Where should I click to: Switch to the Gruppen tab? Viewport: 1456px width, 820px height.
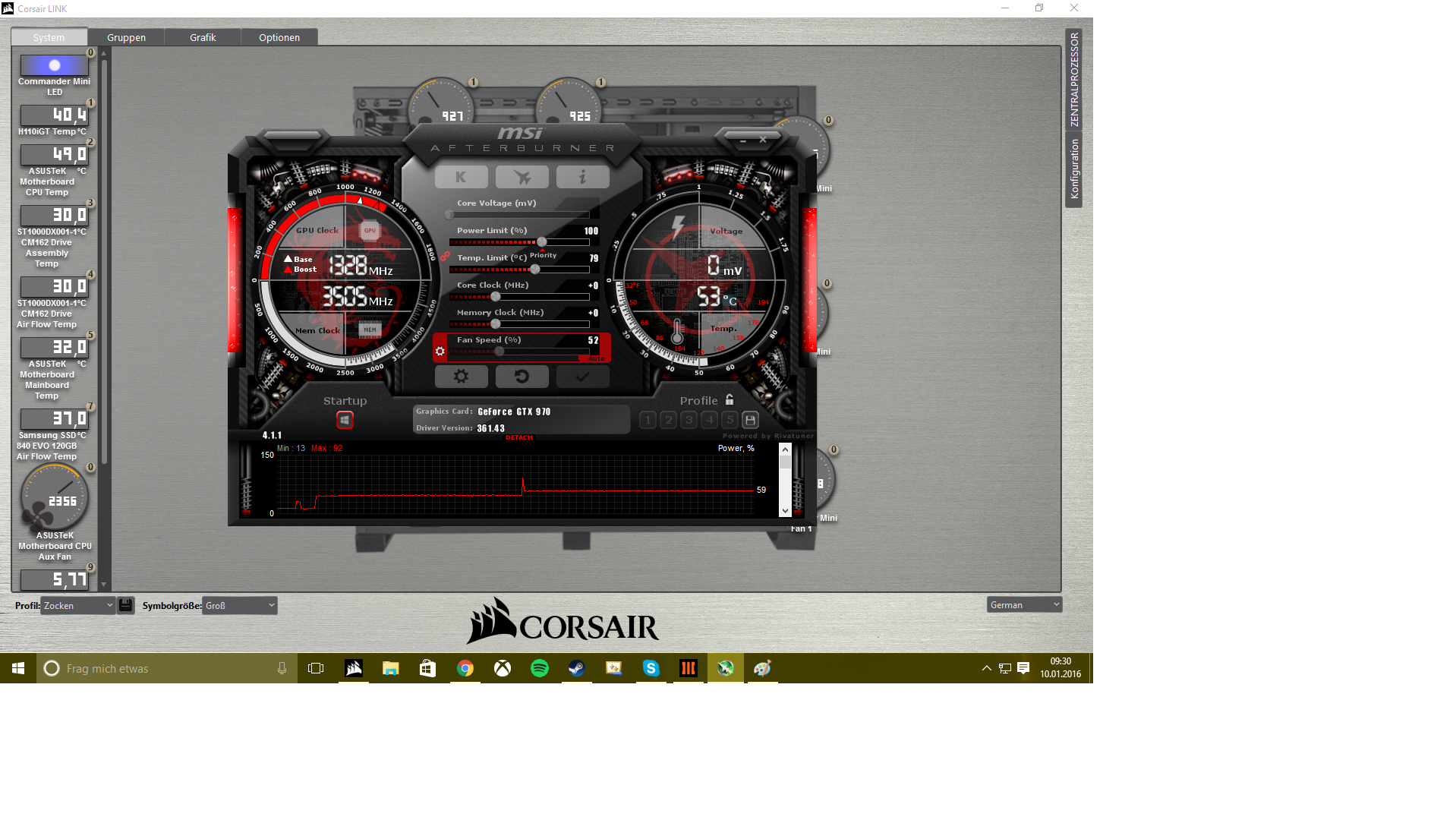pos(126,37)
